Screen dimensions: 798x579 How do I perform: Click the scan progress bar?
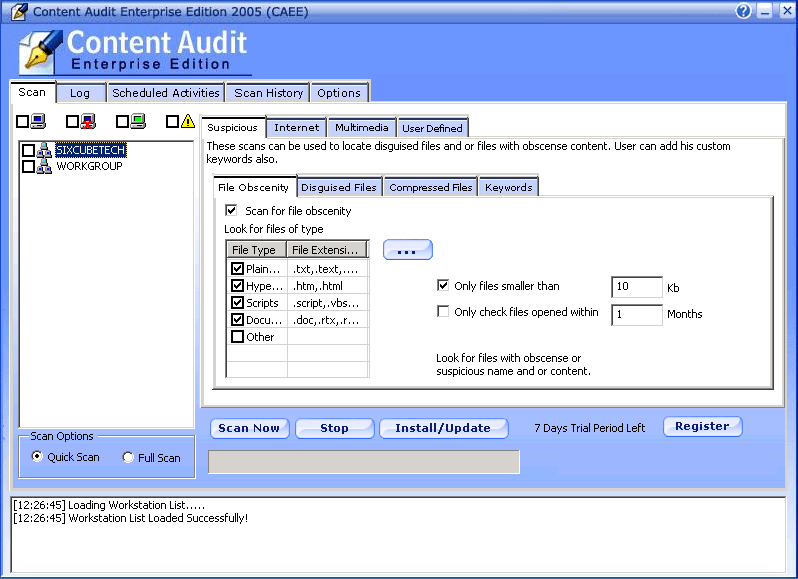click(364, 461)
